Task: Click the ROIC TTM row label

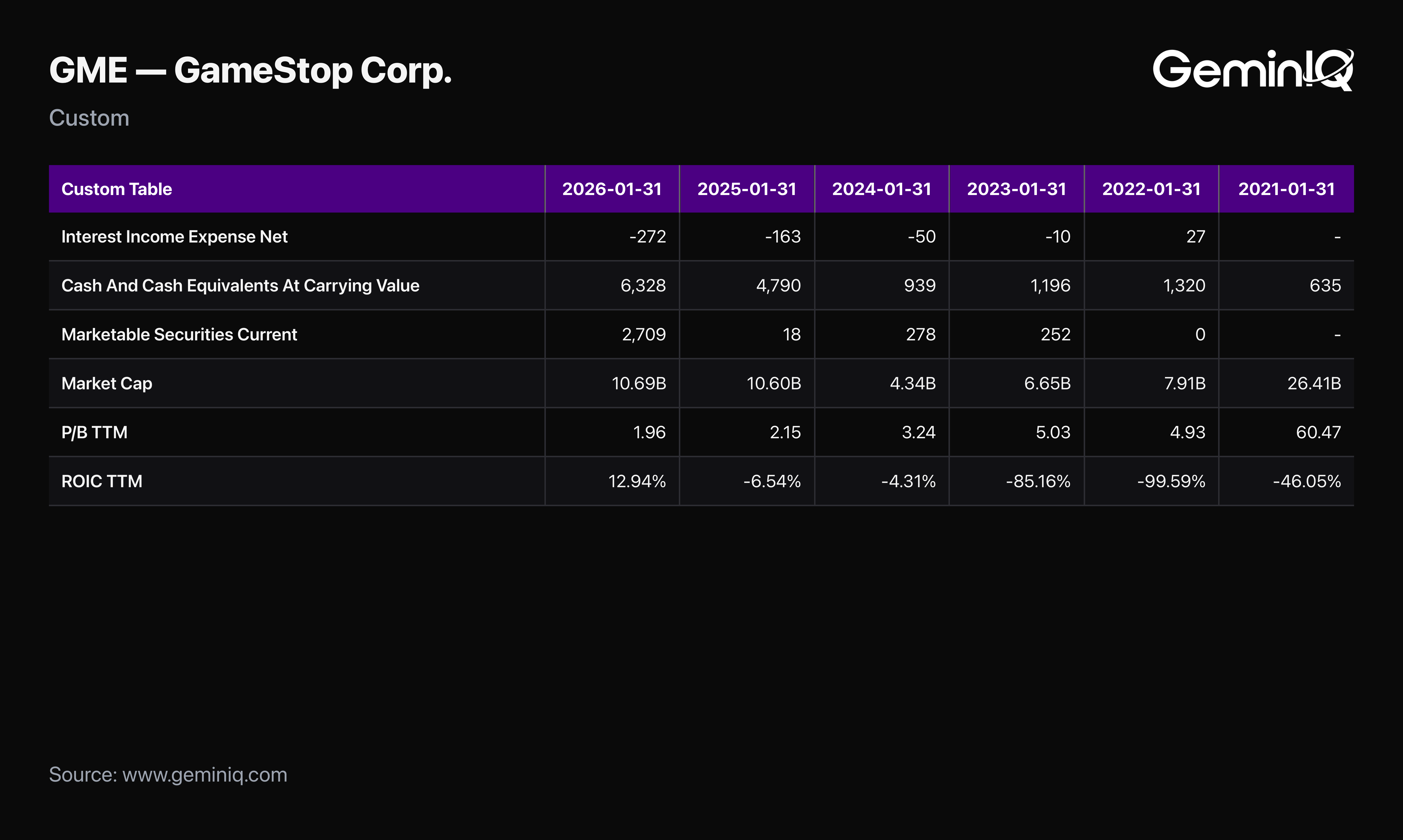Action: 102,481
